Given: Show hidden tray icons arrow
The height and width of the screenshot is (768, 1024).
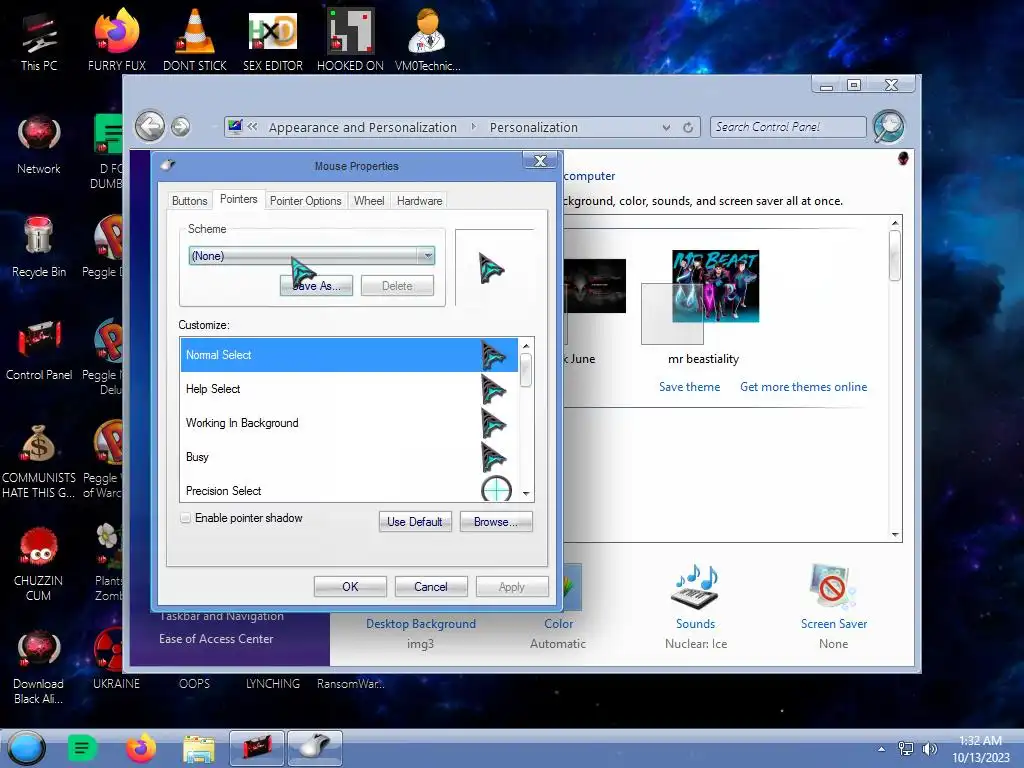Looking at the screenshot, I should pyautogui.click(x=882, y=749).
